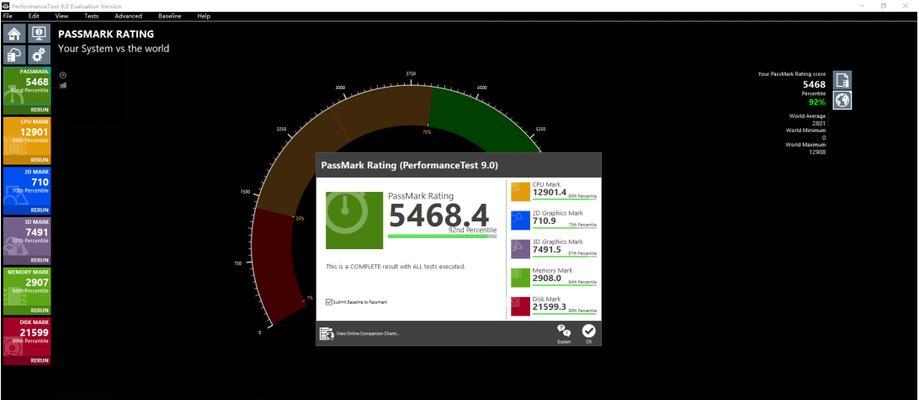Viewport: 919px width, 400px height.
Task: Open the Tests menu
Action: 91,16
